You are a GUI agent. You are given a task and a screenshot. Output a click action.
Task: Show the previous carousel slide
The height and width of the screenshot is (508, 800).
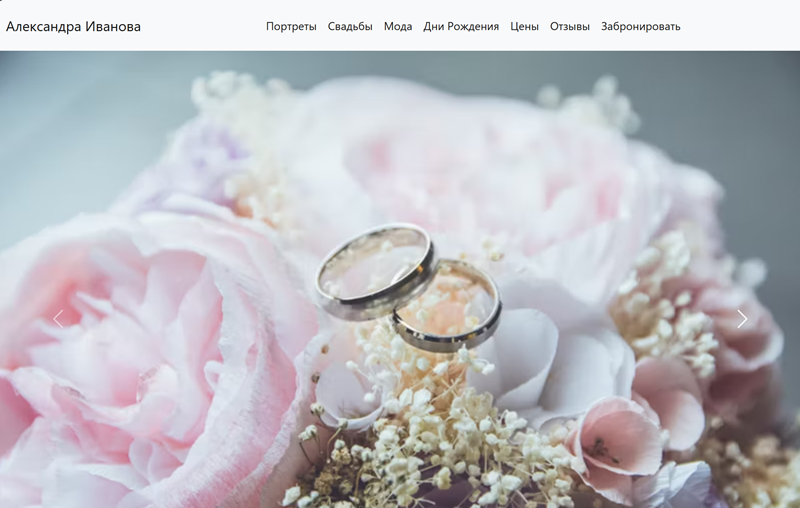tap(59, 319)
